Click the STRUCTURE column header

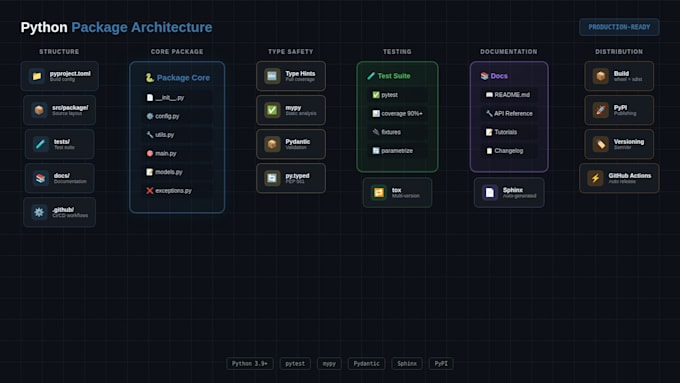pos(59,52)
